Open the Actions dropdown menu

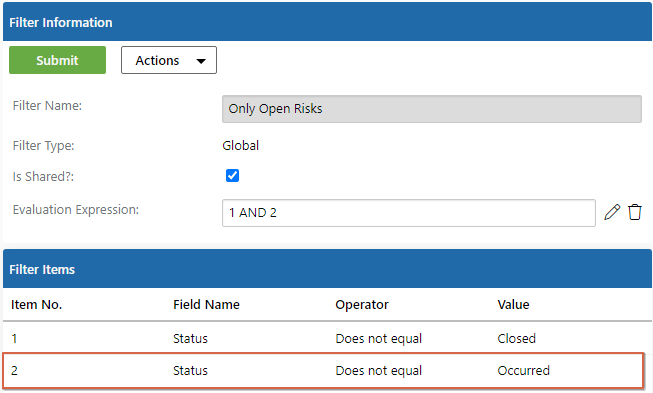pos(169,60)
